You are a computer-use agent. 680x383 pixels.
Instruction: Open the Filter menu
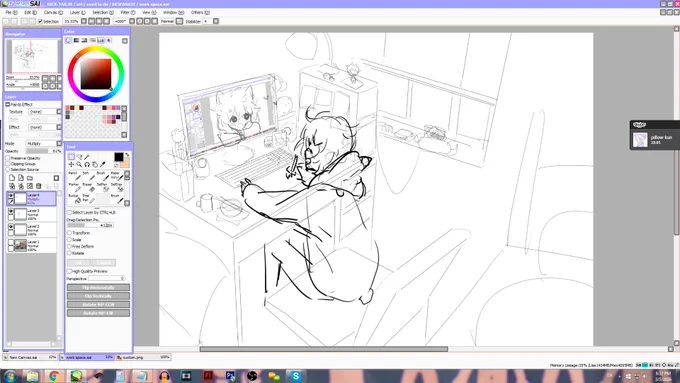click(x=128, y=13)
